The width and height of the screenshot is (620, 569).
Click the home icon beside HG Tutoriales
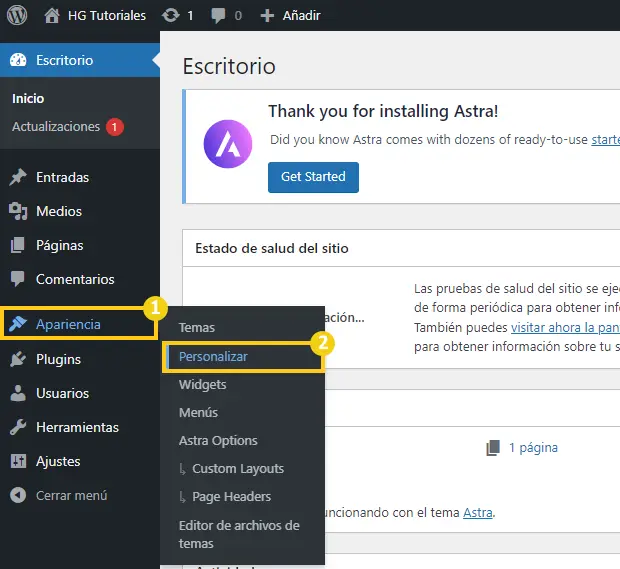pyautogui.click(x=52, y=15)
